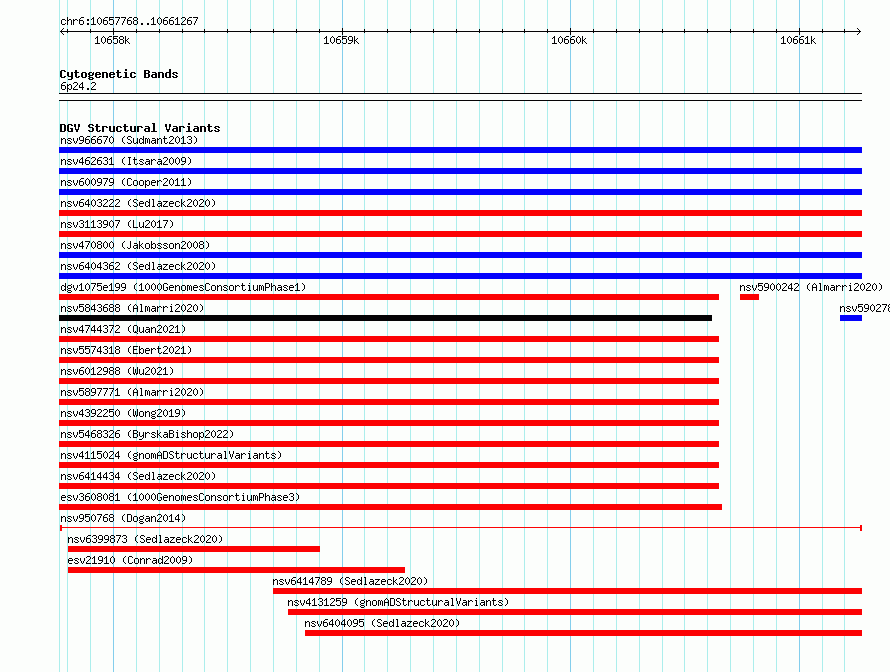Image resolution: width=890 pixels, height=672 pixels.
Task: Open dgv1075e199 (1000GenomesConsortiumPhase1) label
Action: (x=183, y=287)
